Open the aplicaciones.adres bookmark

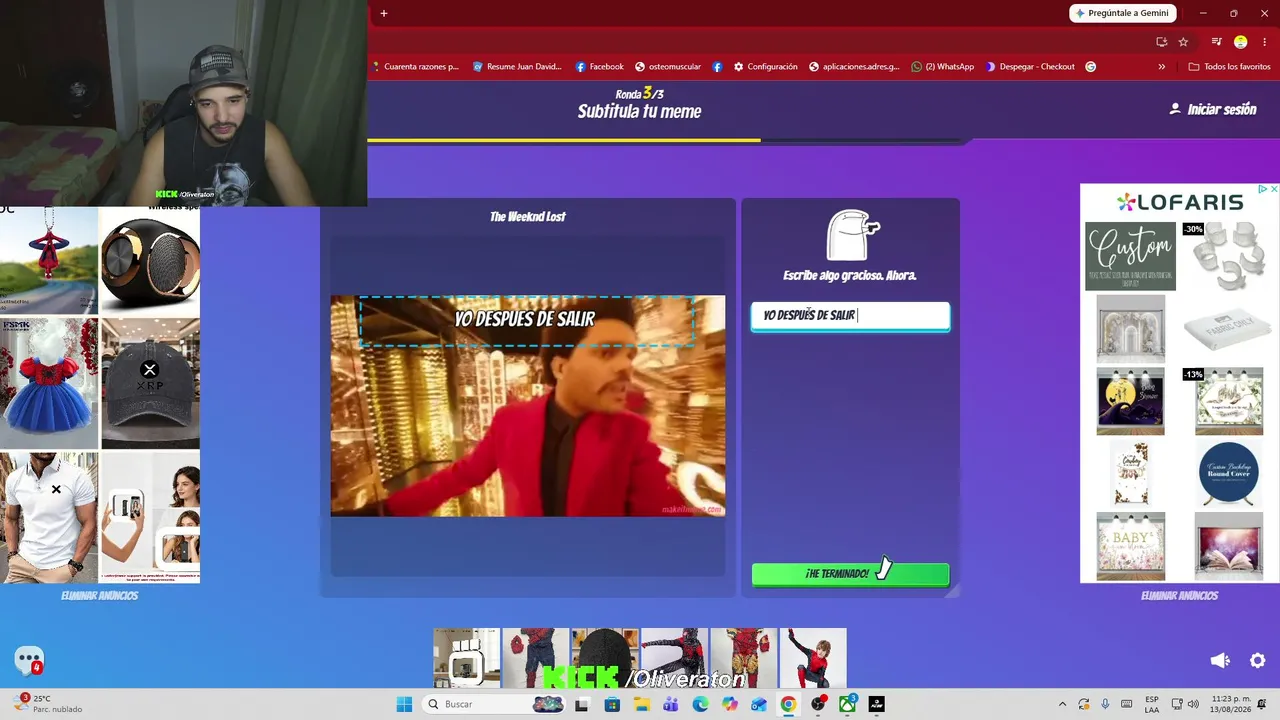click(854, 67)
